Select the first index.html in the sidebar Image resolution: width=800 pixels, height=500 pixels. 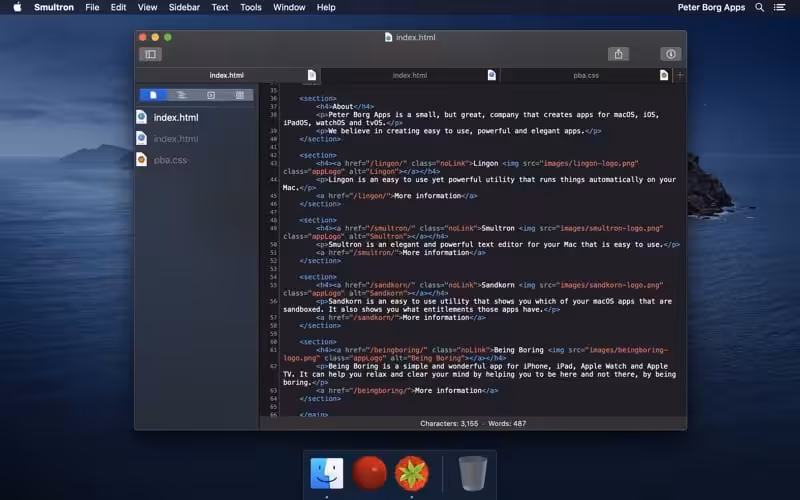175,117
